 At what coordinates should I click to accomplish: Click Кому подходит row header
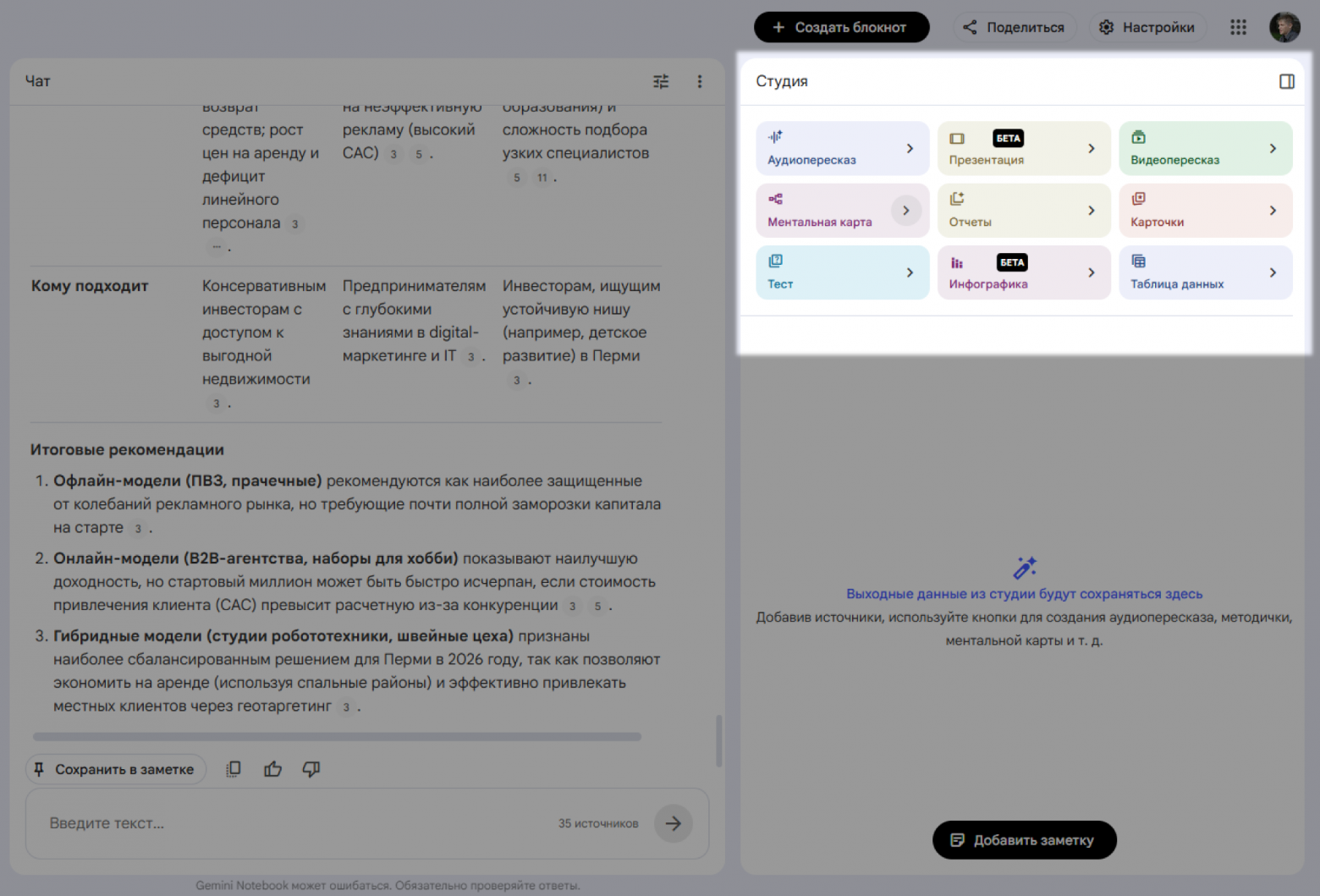click(x=90, y=286)
